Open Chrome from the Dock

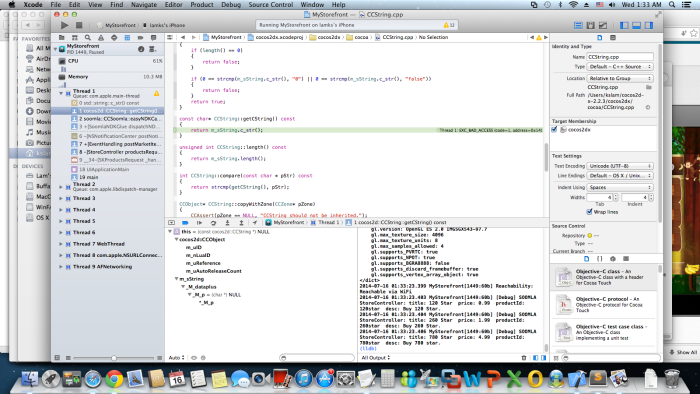point(114,379)
